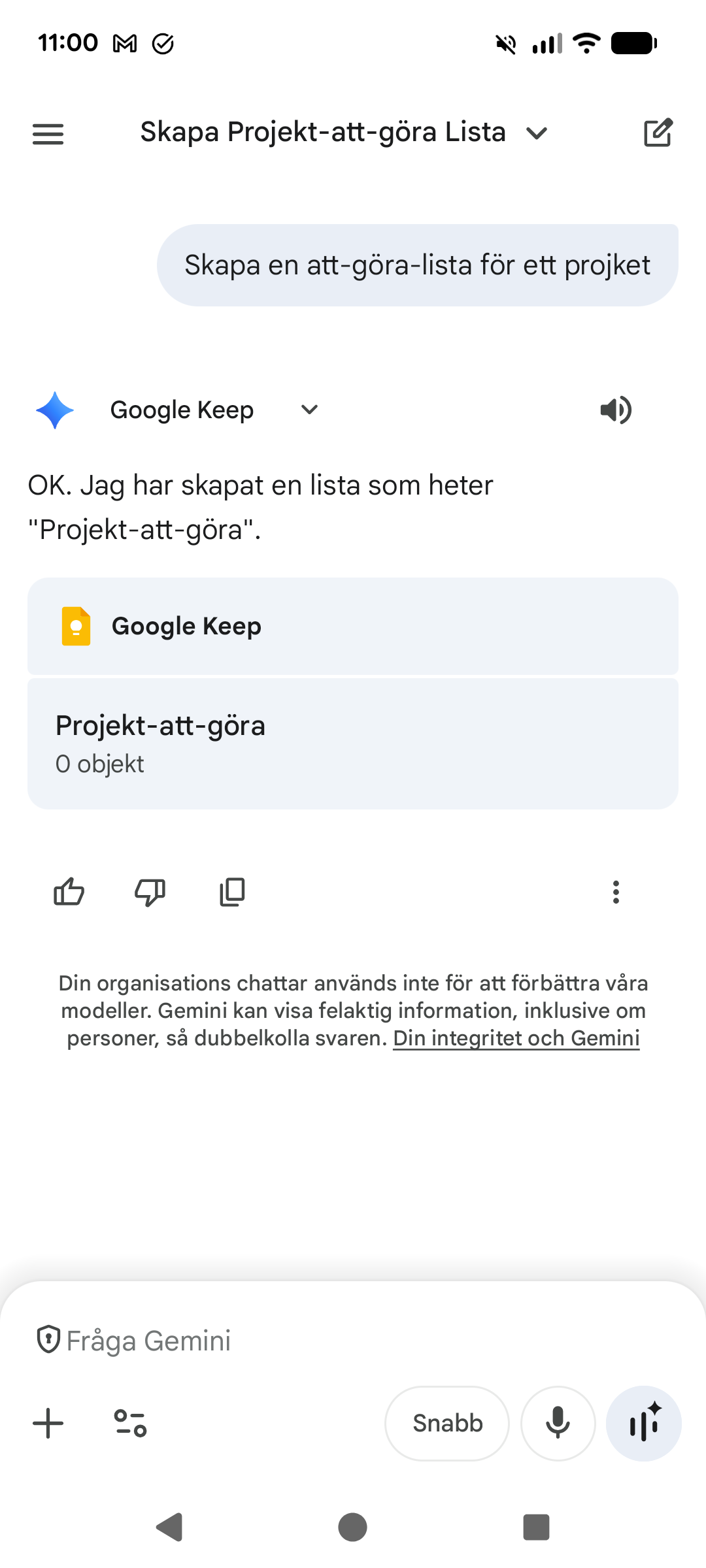The height and width of the screenshot is (1568, 706).
Task: Copy the response with copy icon
Action: point(232,892)
